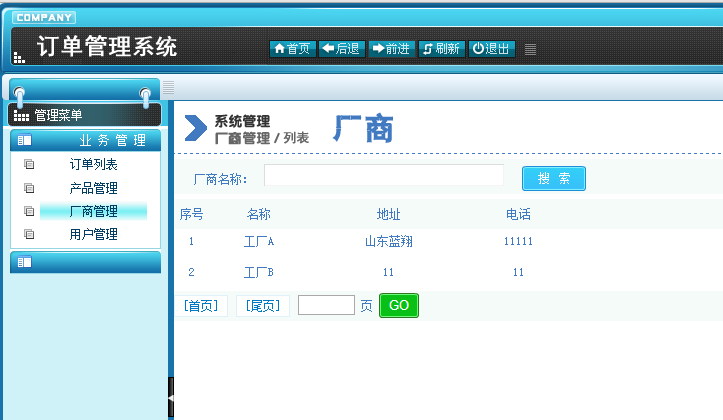Go back with the 后退 button
Viewport: 723px width, 420px height.
pyautogui.click(x=342, y=48)
